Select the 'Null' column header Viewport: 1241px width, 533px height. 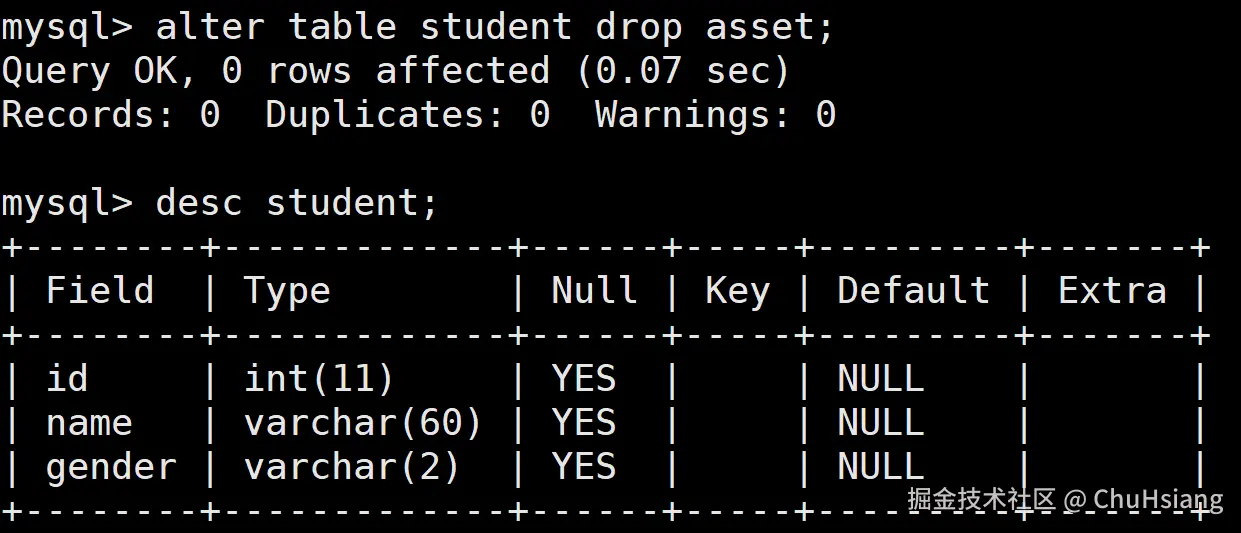tap(595, 291)
